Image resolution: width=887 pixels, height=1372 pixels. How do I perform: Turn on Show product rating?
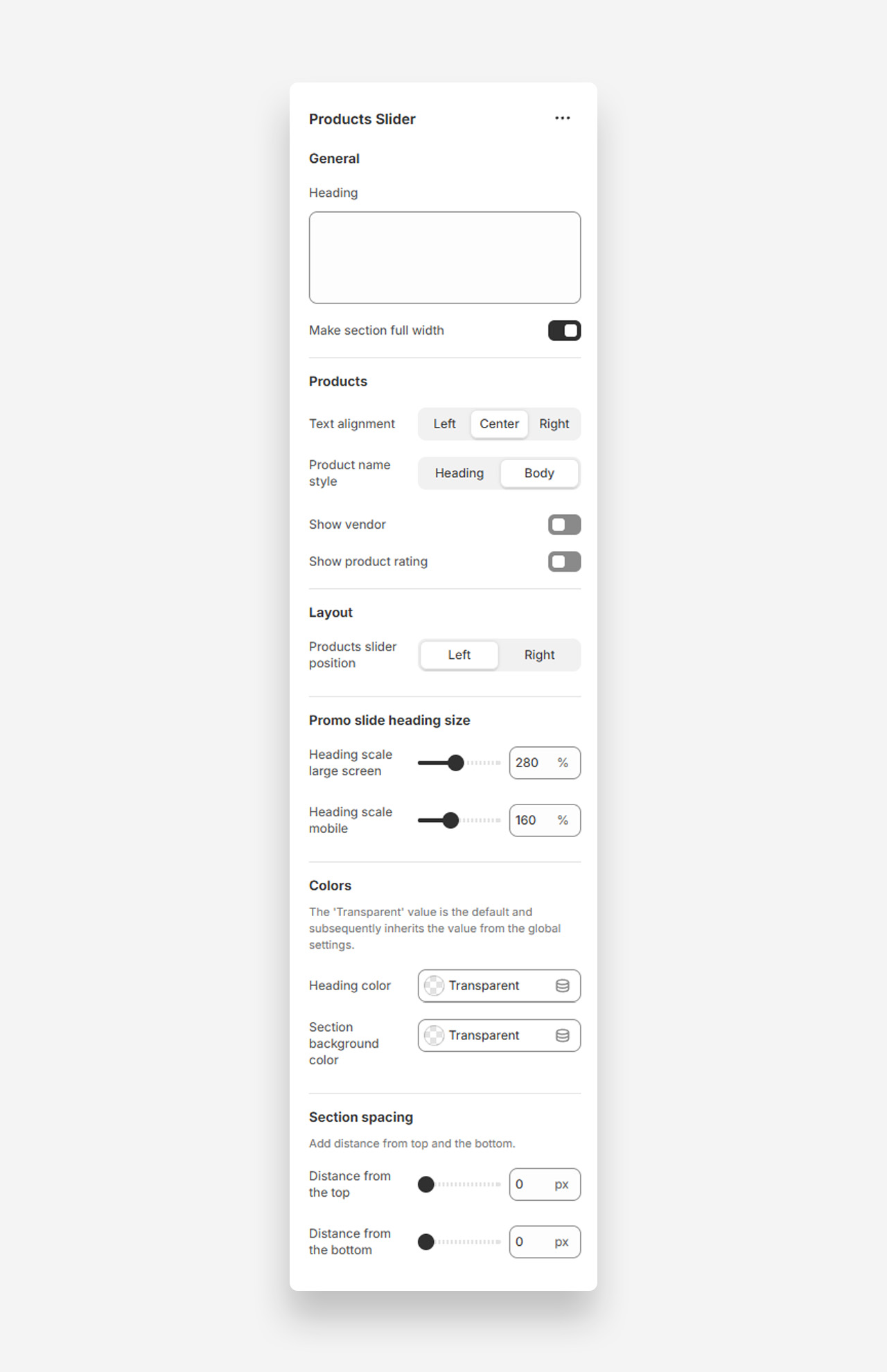tap(564, 561)
